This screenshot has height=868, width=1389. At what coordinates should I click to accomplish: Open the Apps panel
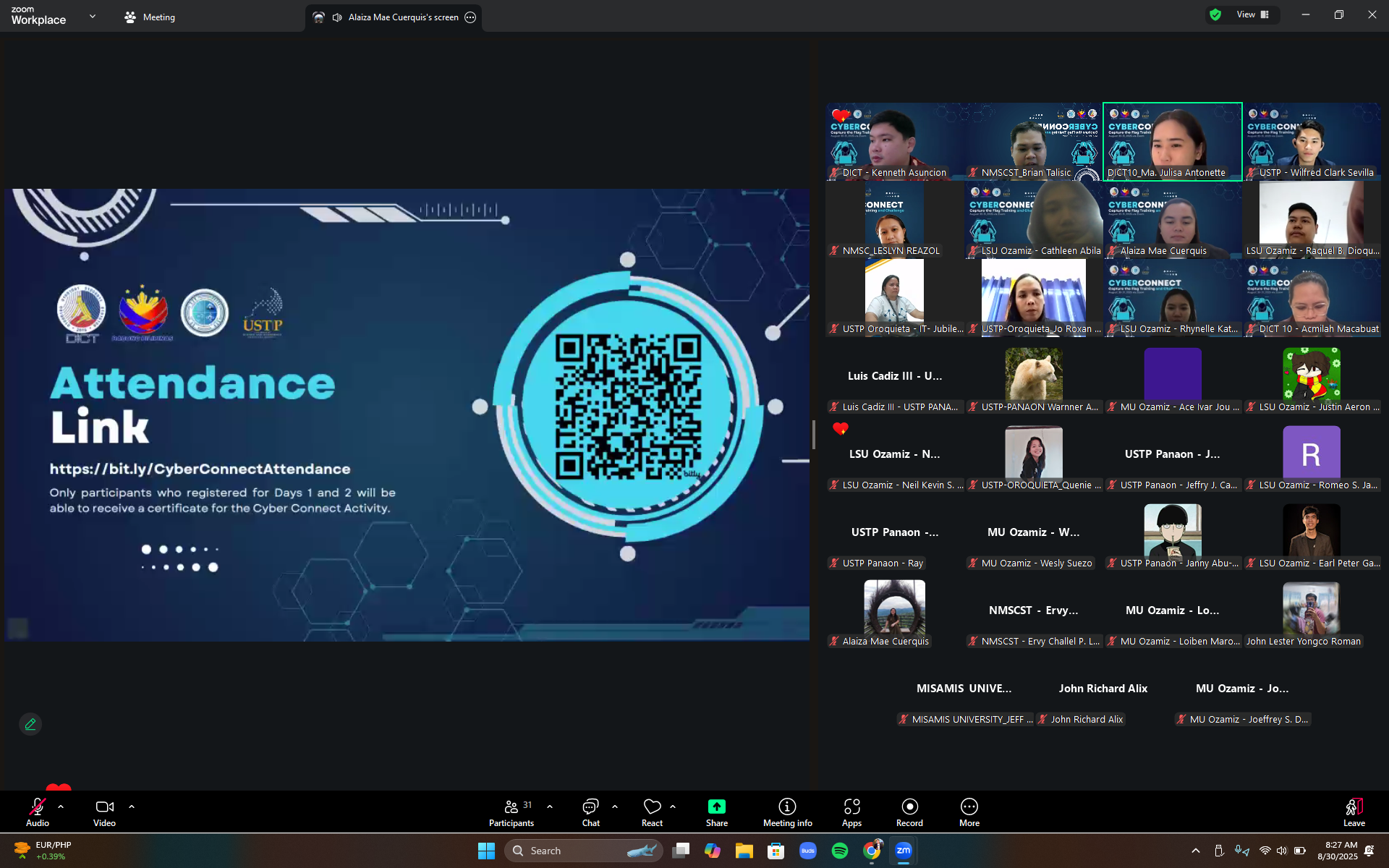(x=851, y=812)
